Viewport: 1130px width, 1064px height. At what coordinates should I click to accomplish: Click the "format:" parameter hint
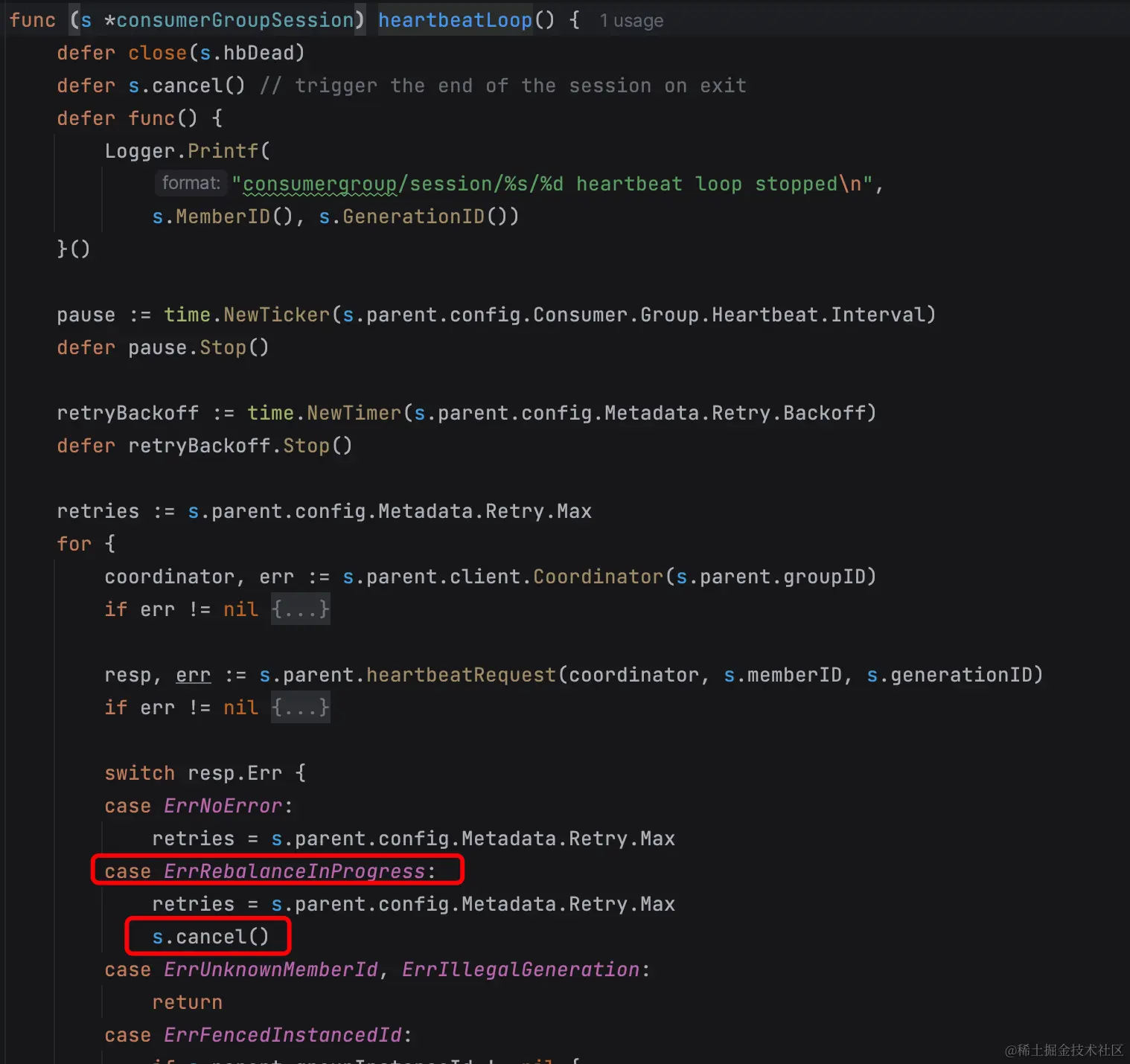pyautogui.click(x=191, y=183)
